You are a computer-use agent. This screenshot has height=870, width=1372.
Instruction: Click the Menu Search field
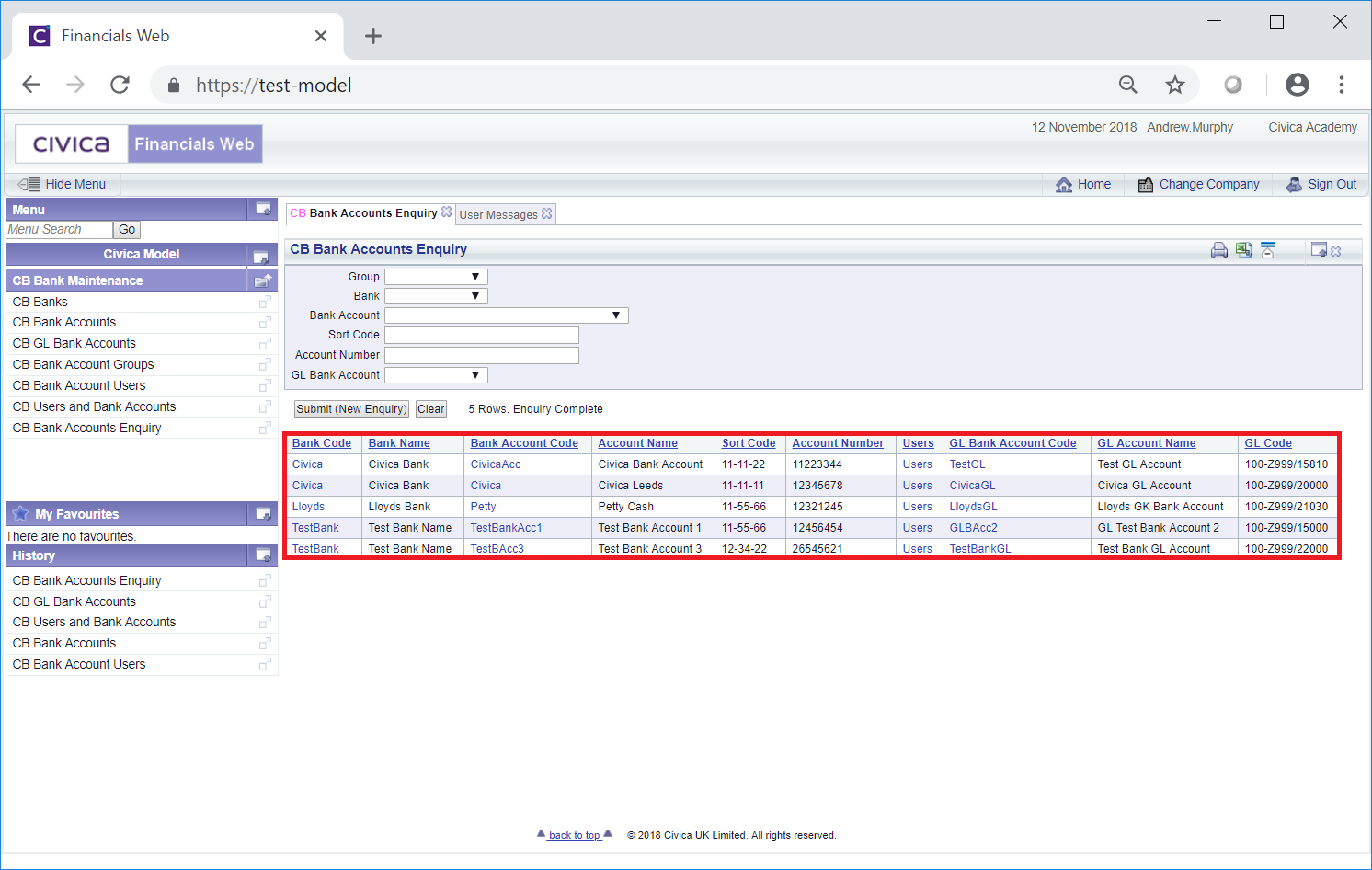tap(60, 230)
